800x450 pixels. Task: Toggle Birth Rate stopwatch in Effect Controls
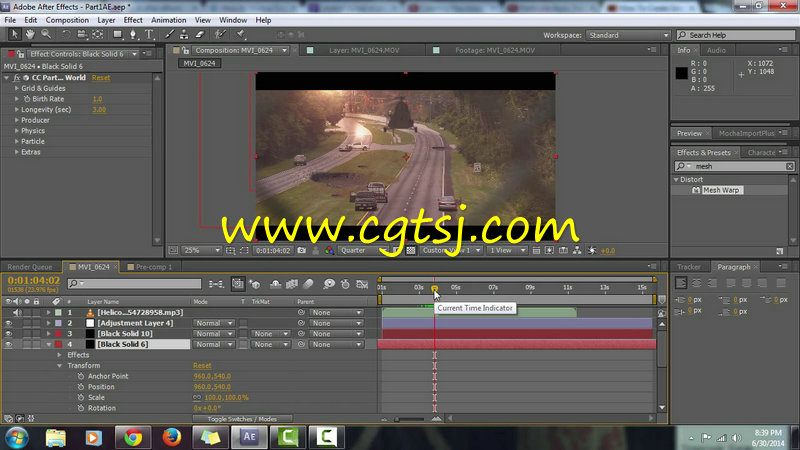[x=27, y=99]
